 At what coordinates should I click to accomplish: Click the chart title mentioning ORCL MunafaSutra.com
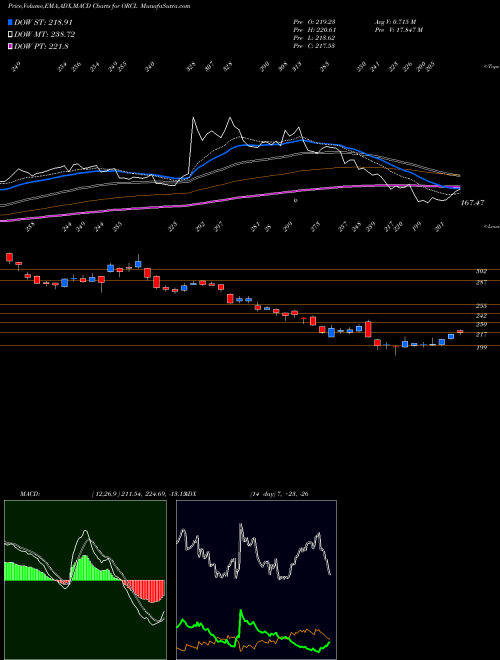click(x=99, y=6)
